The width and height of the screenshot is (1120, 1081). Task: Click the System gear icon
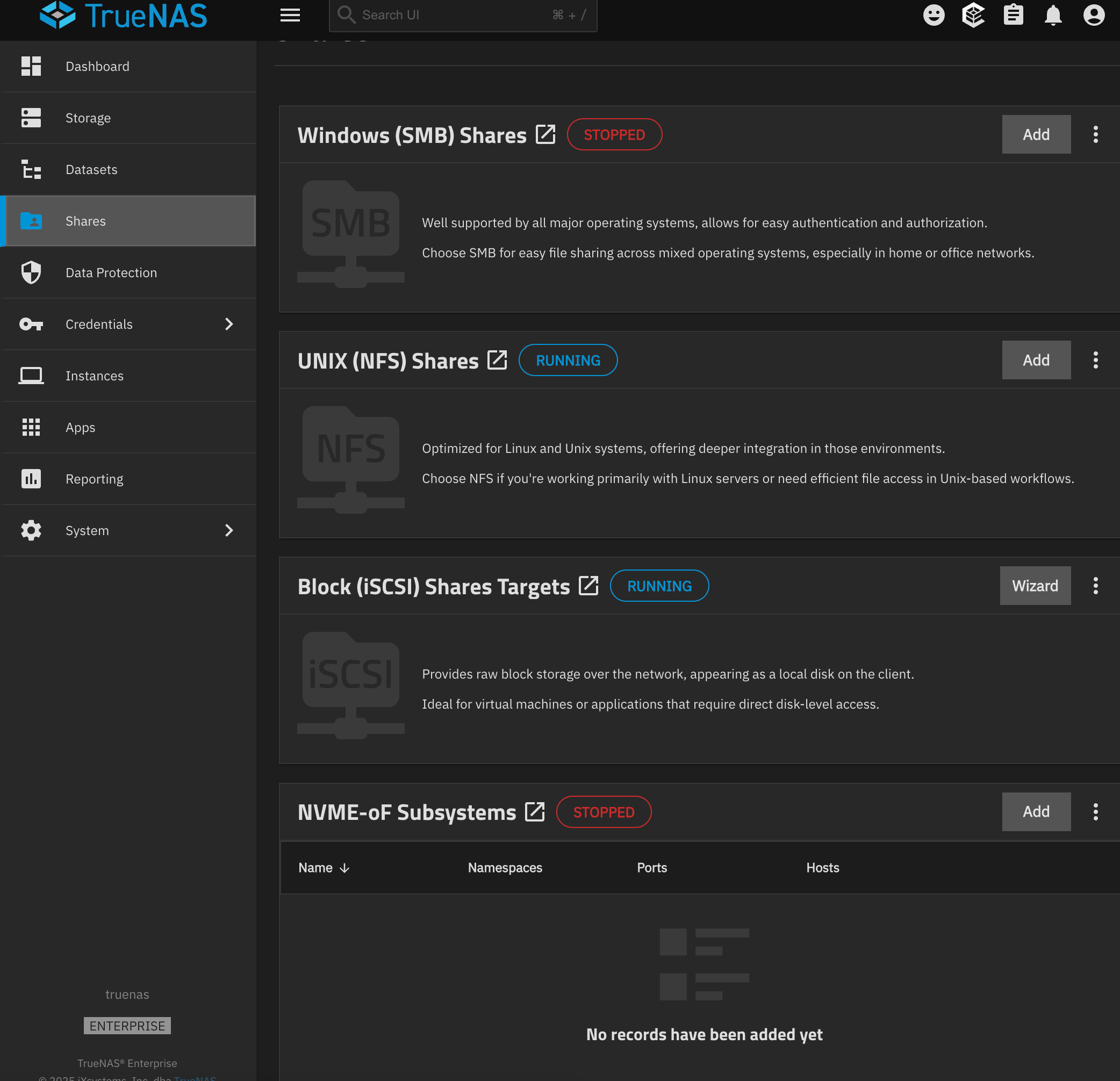tap(31, 530)
